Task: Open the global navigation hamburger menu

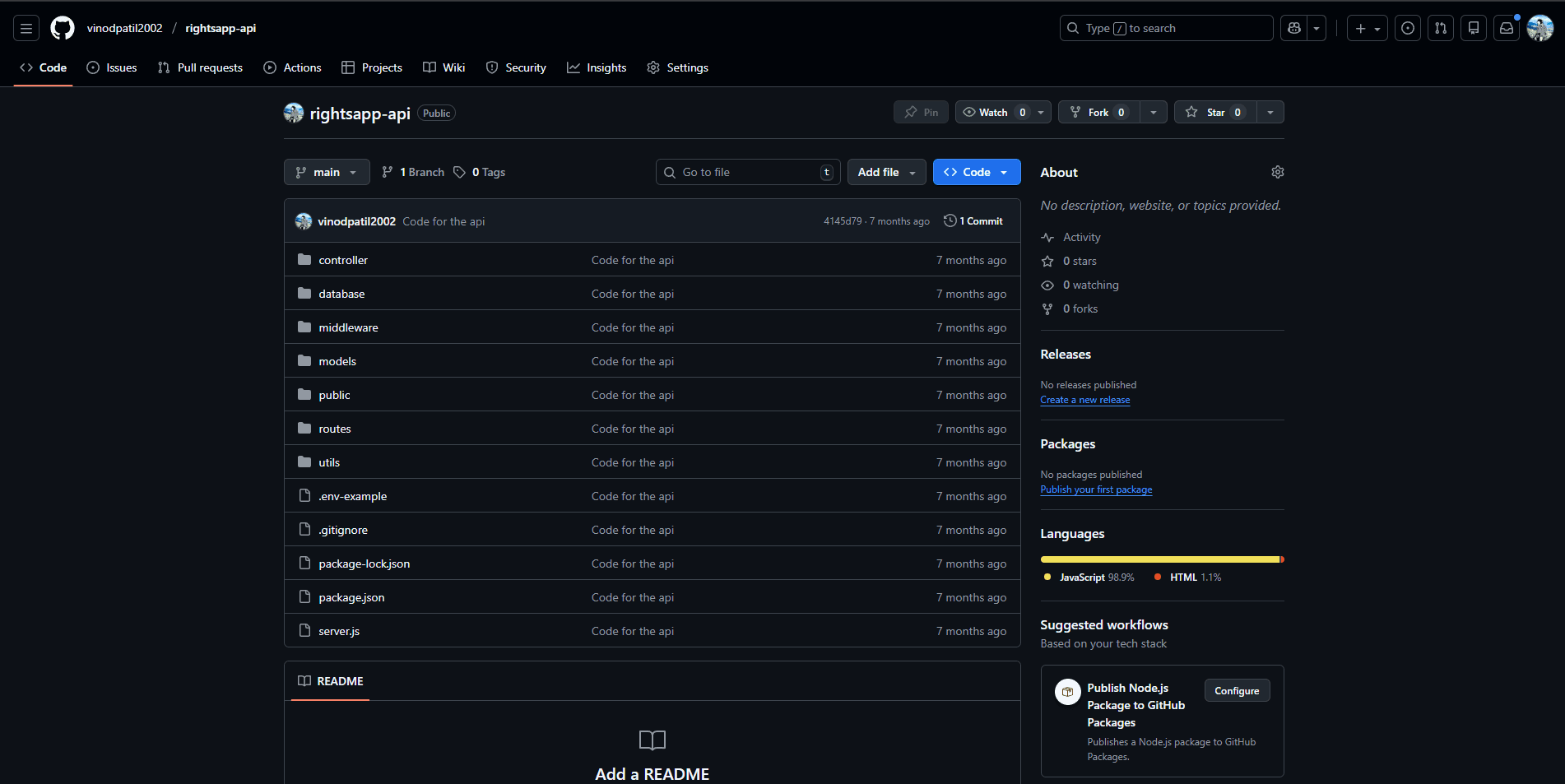Action: click(x=26, y=27)
